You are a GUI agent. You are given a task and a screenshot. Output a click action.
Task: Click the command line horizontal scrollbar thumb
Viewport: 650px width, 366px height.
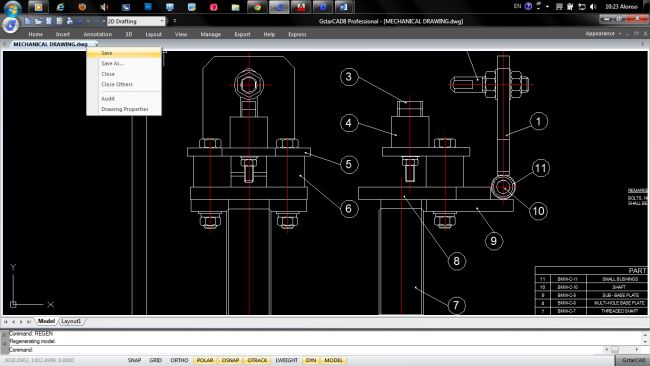[x=615, y=349]
